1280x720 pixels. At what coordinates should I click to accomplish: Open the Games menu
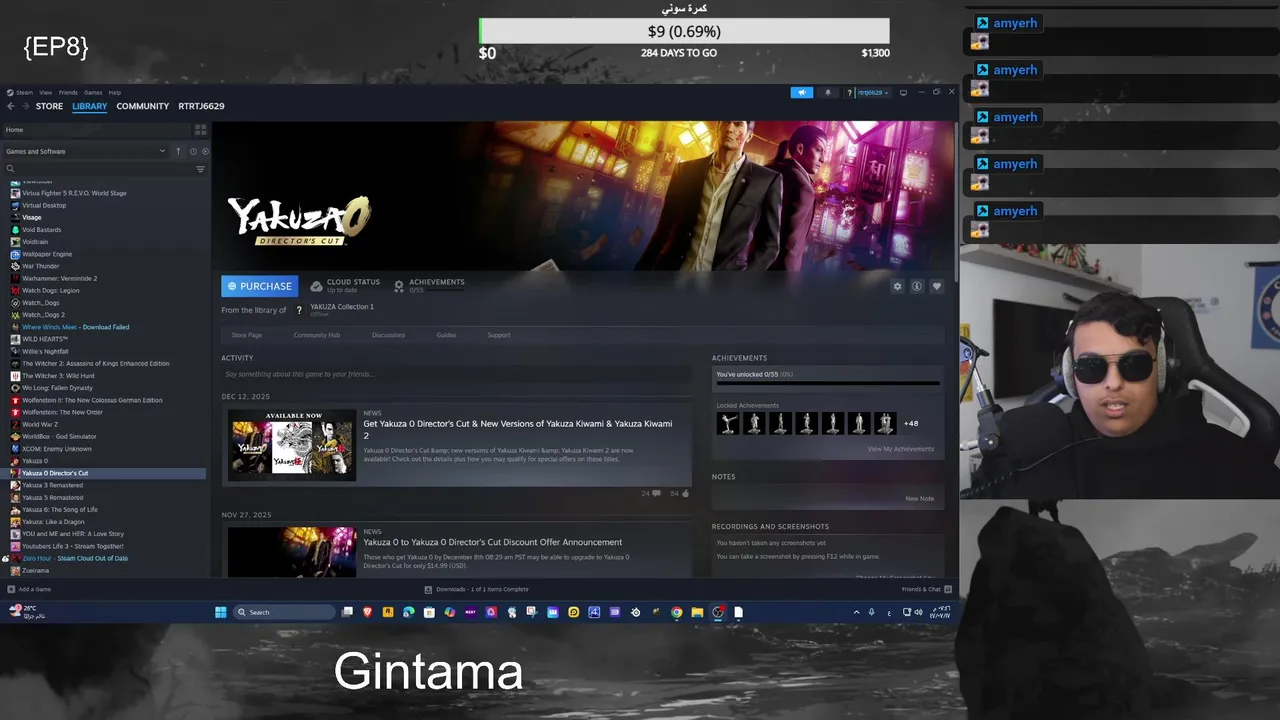[x=93, y=92]
